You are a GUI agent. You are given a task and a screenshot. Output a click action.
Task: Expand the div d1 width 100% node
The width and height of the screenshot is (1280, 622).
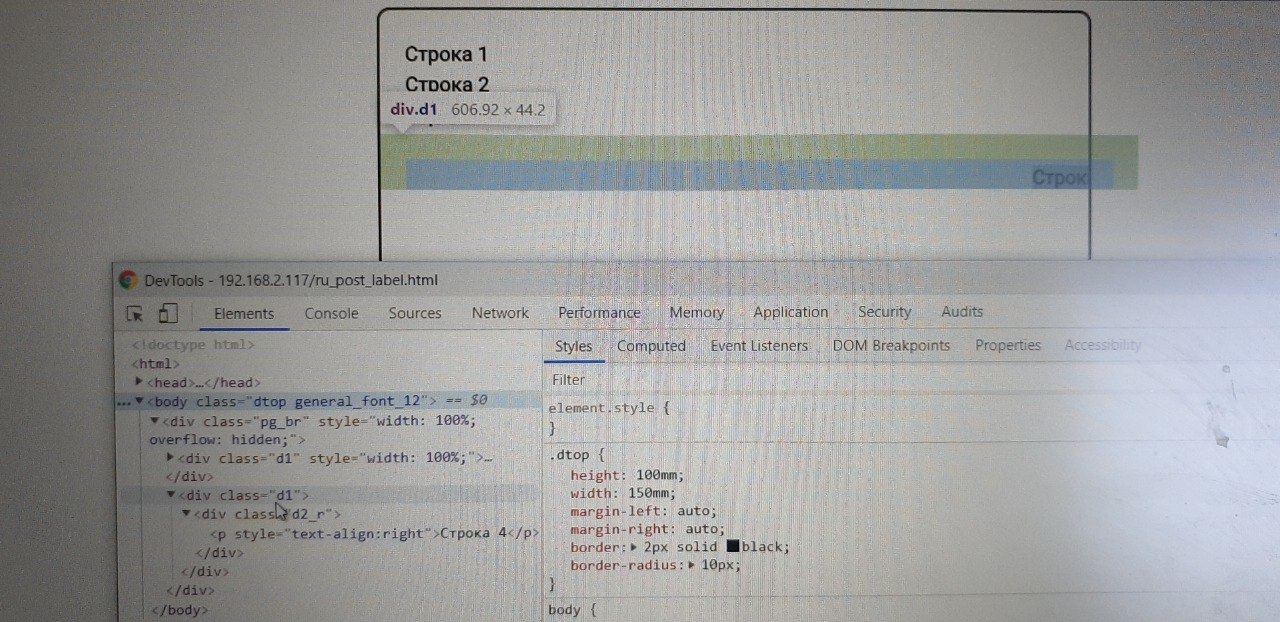click(x=171, y=457)
